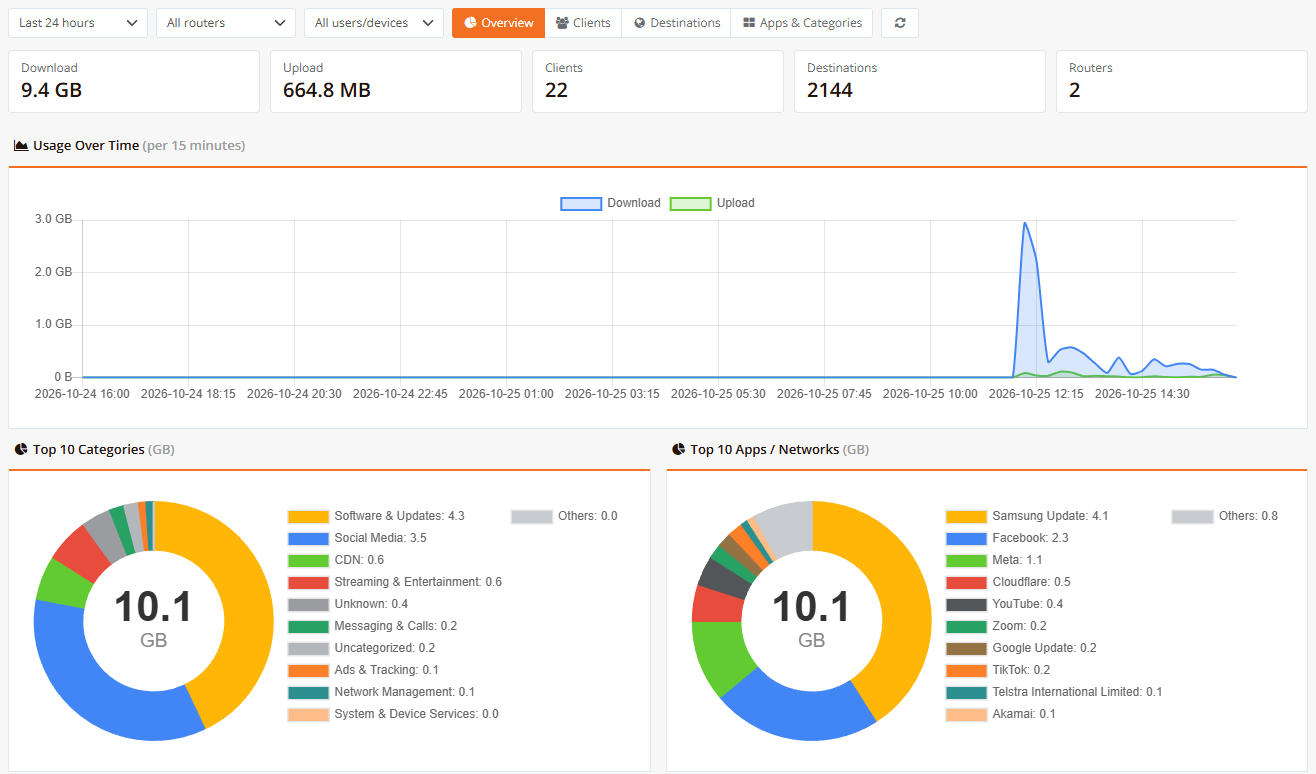Toggle System & Device Services legend entry
Image resolution: width=1316 pixels, height=774 pixels.
[x=393, y=714]
